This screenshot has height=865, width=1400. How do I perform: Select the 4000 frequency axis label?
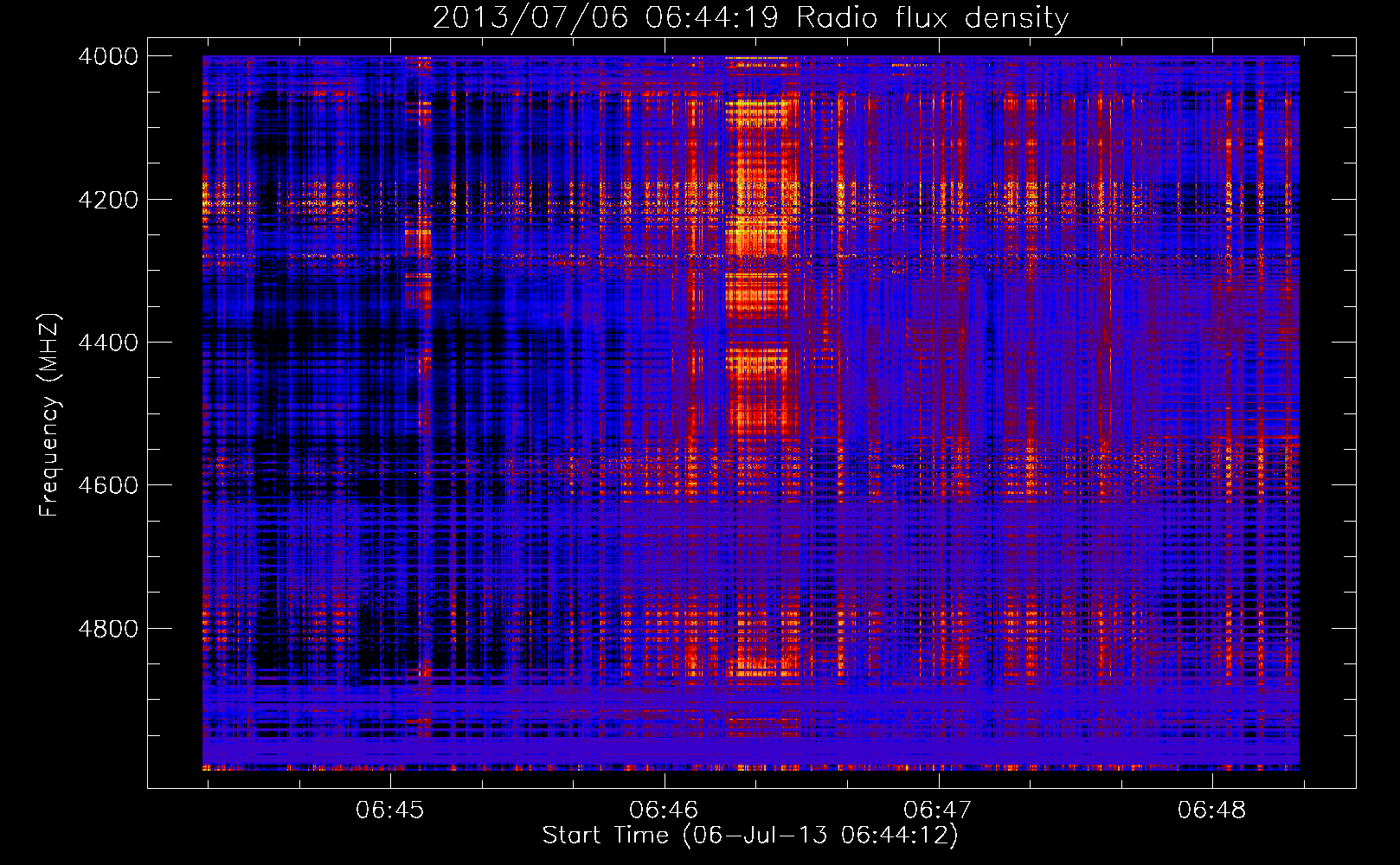(x=107, y=56)
